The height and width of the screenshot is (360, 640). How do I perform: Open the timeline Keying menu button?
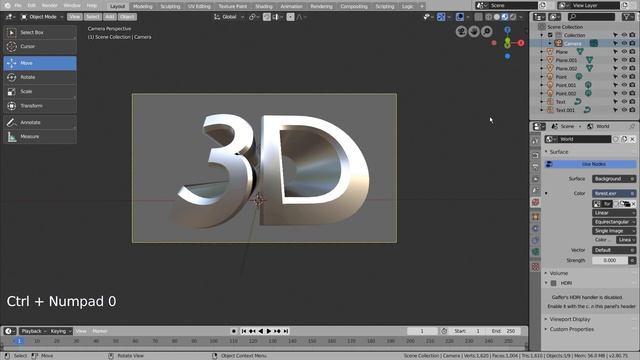click(x=61, y=331)
